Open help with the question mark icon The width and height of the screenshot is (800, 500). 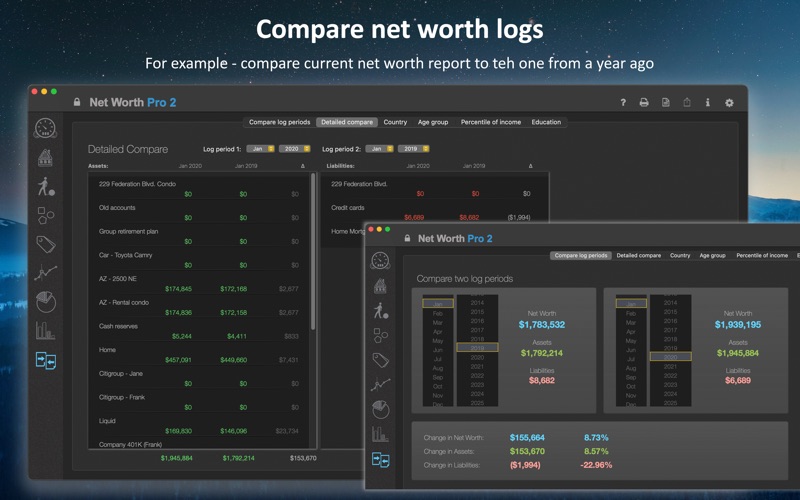[623, 103]
